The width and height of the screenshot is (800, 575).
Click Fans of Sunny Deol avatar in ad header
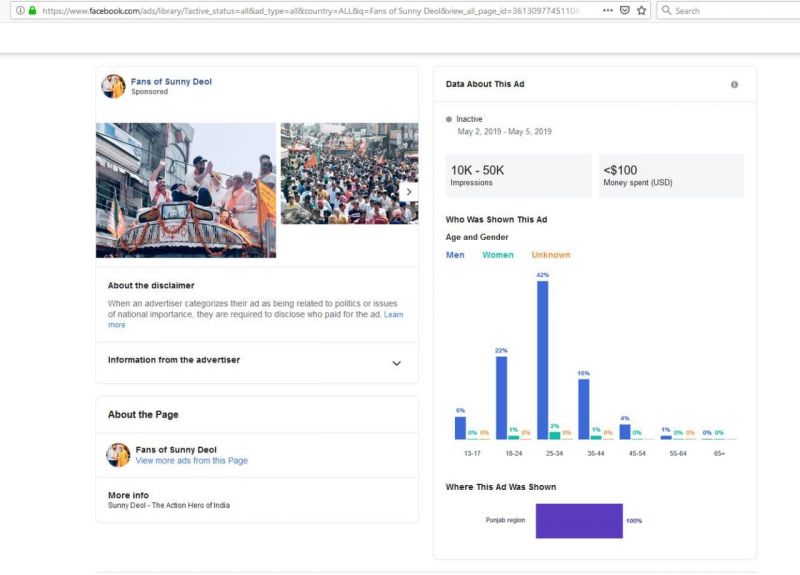114,86
